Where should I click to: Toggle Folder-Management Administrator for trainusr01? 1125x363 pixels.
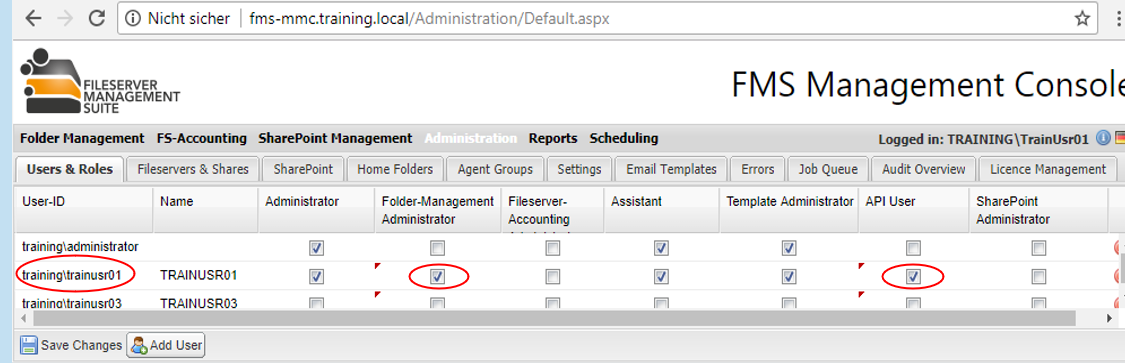437,276
